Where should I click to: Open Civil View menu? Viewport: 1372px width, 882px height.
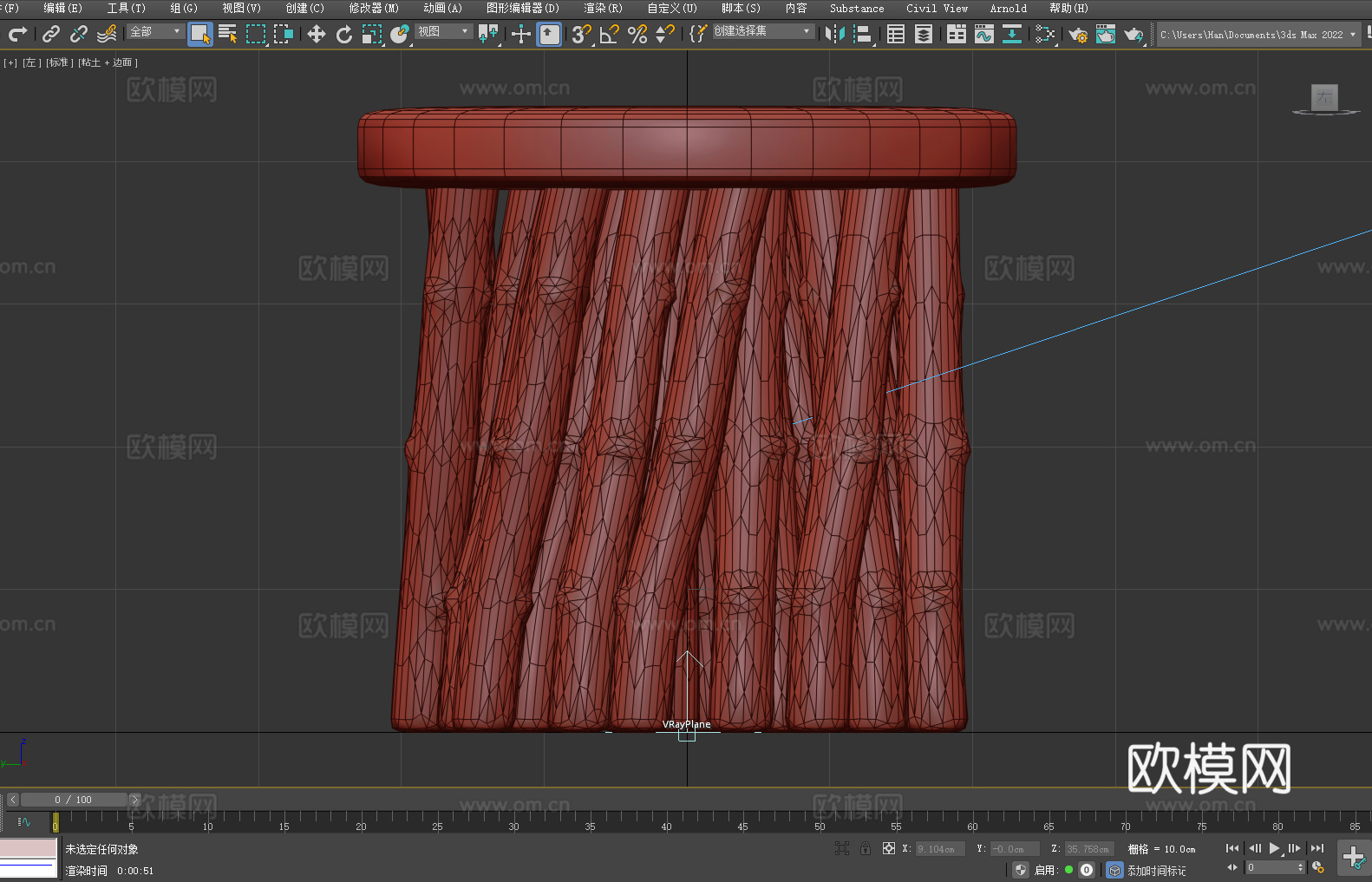938,9
